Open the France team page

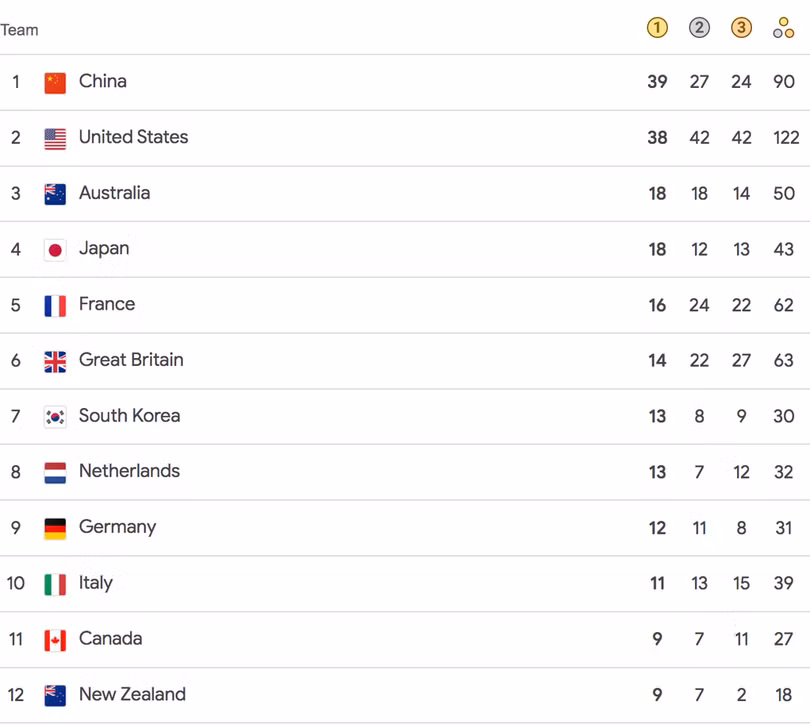point(108,304)
